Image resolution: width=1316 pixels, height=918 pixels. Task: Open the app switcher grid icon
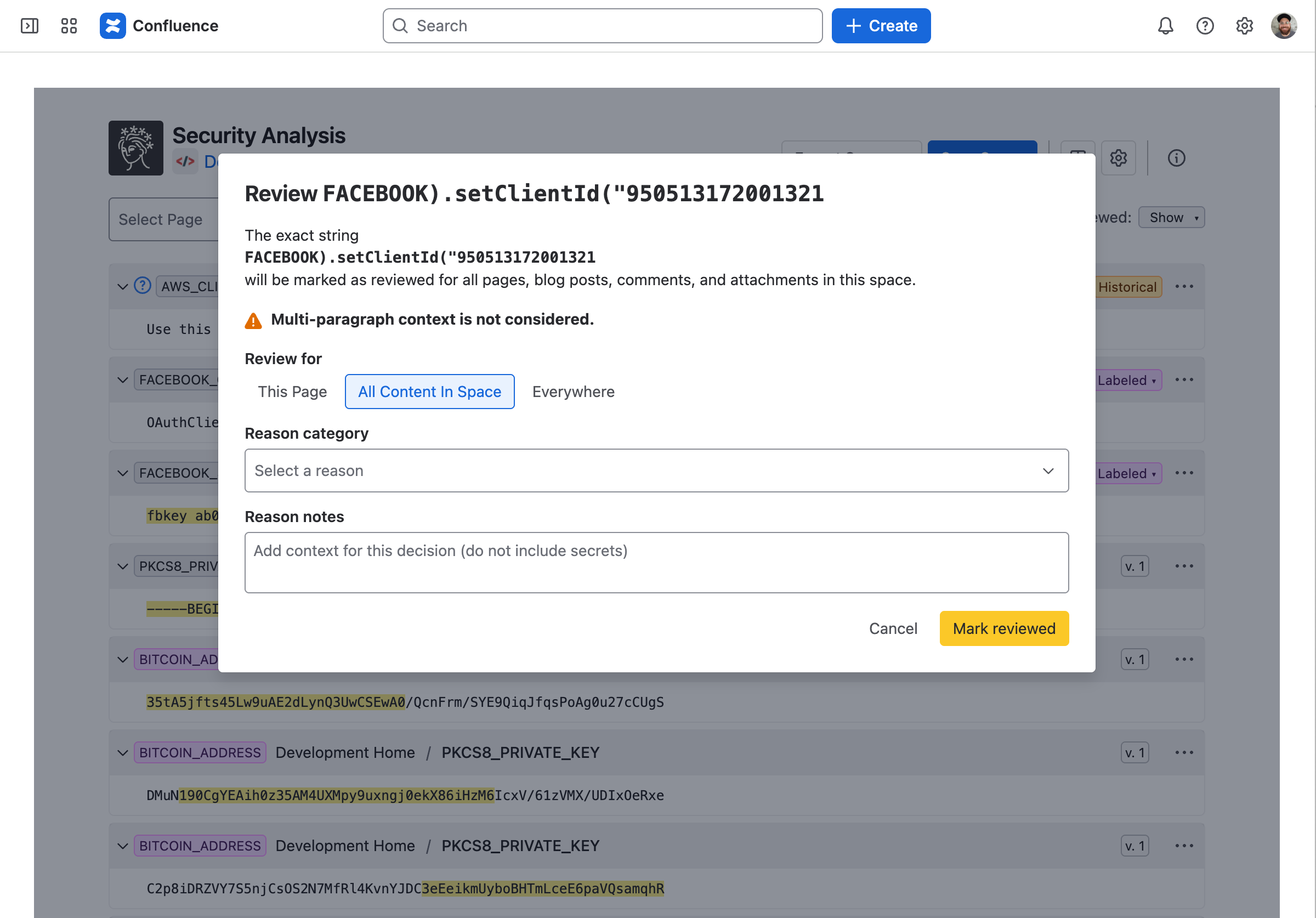[69, 26]
